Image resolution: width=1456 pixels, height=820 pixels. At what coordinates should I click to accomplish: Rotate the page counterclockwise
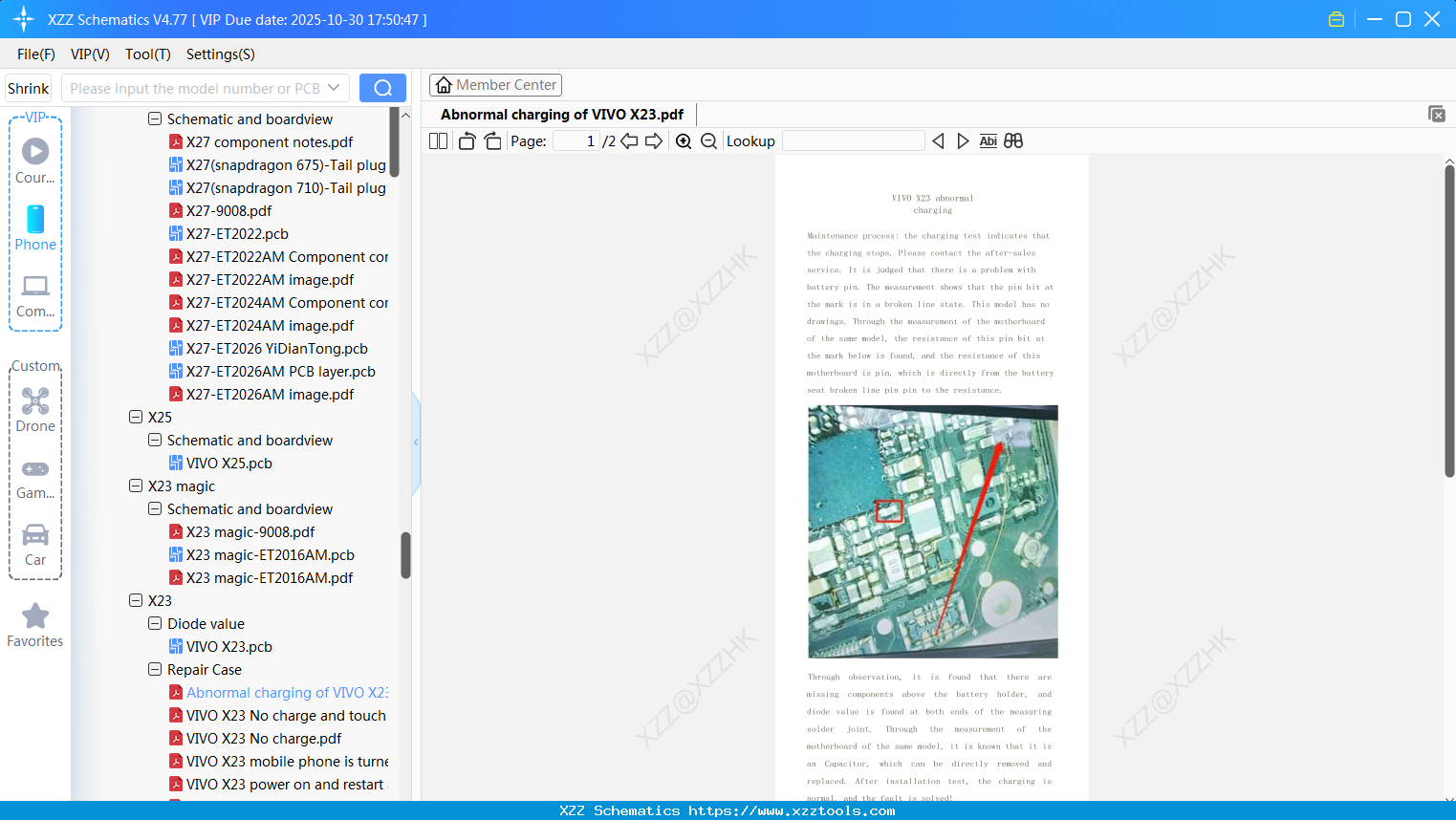click(467, 141)
